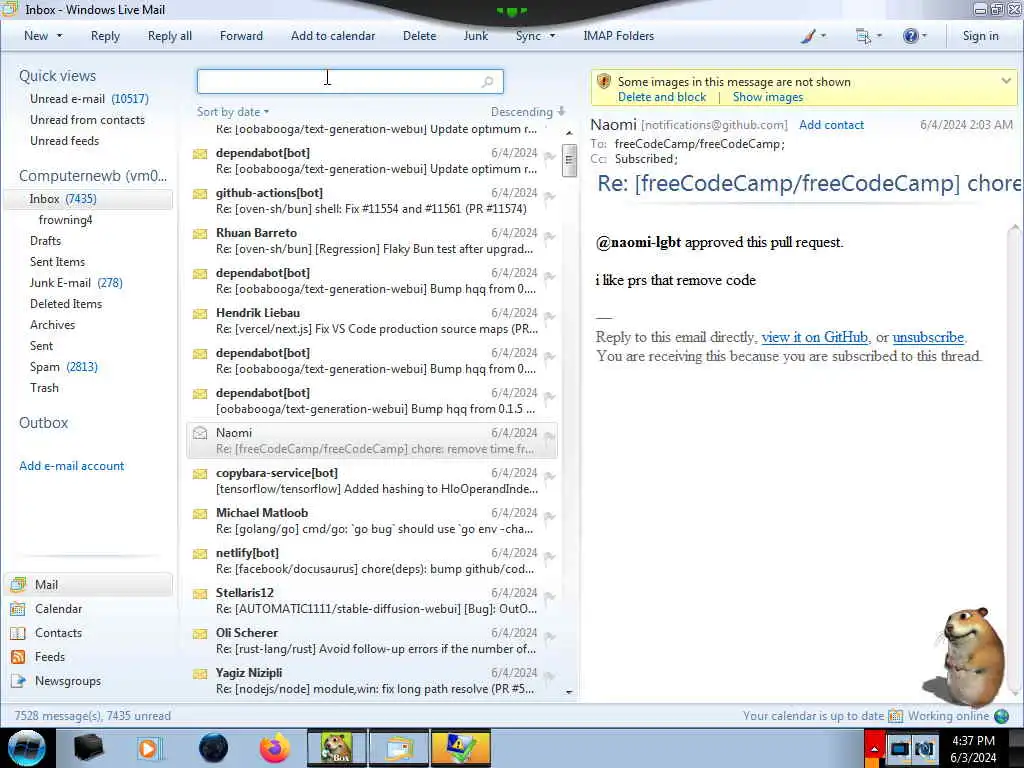Flag the Rhuan Barreto message

549,237
